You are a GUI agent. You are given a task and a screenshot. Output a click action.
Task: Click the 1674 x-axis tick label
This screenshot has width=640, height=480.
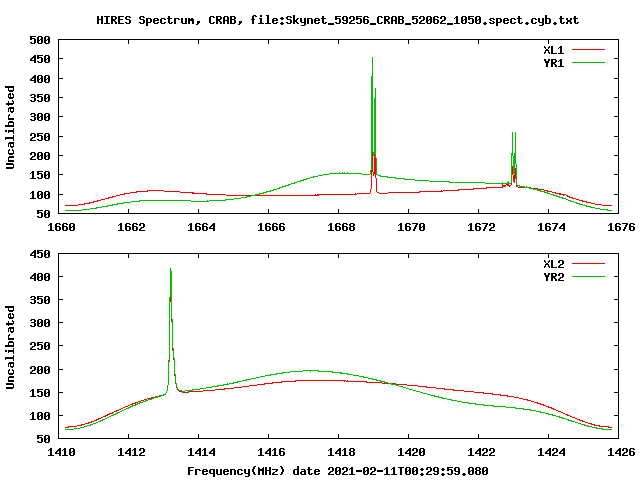pos(551,227)
